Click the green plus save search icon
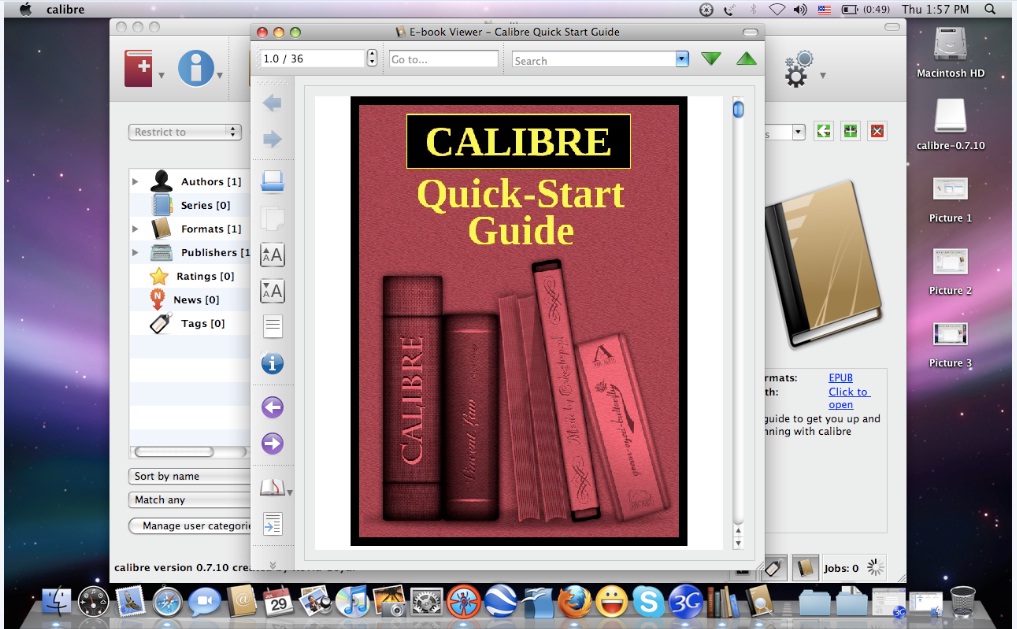Screen dimensions: 1017x629 click(850, 131)
